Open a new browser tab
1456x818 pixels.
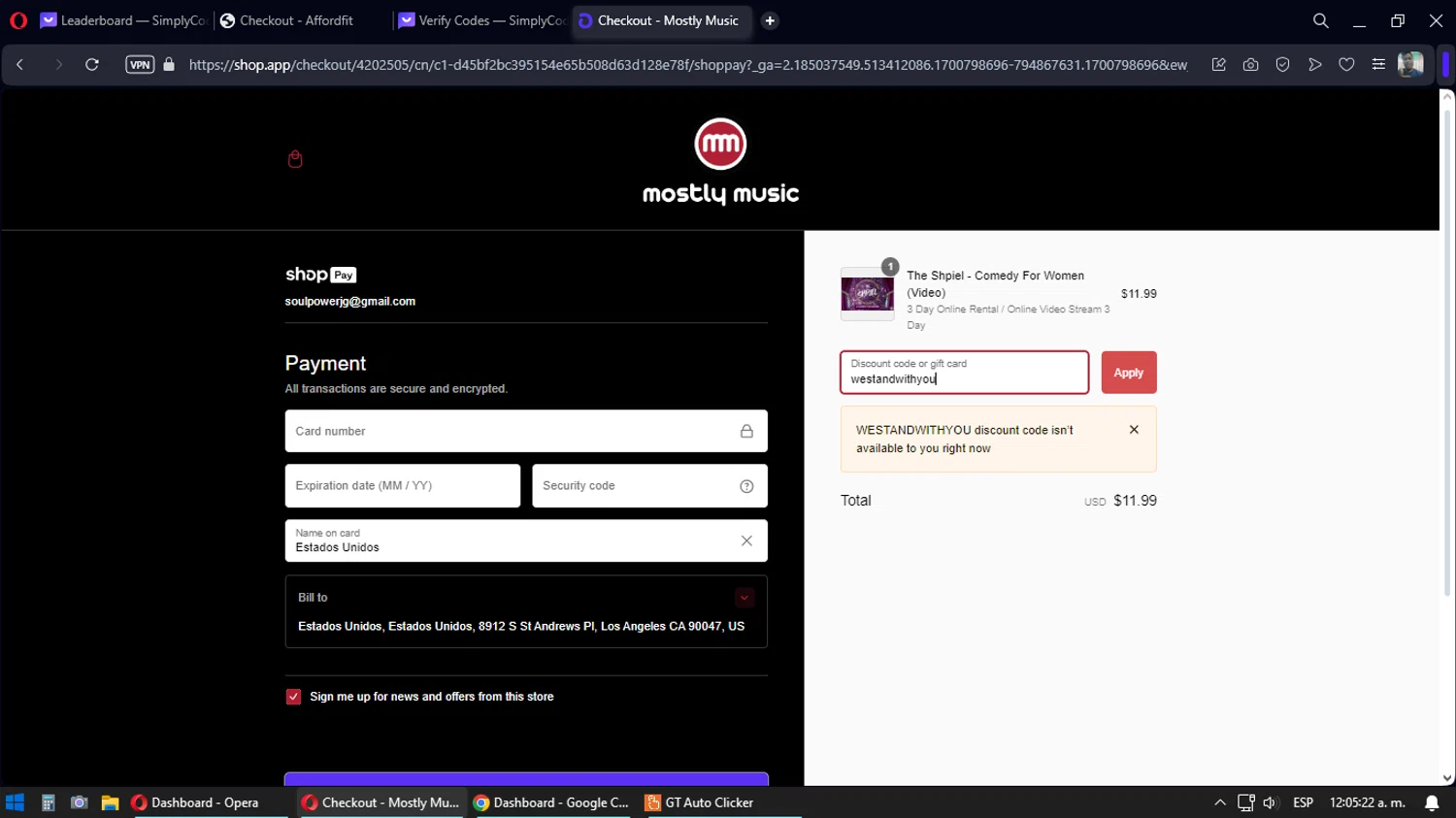[770, 20]
